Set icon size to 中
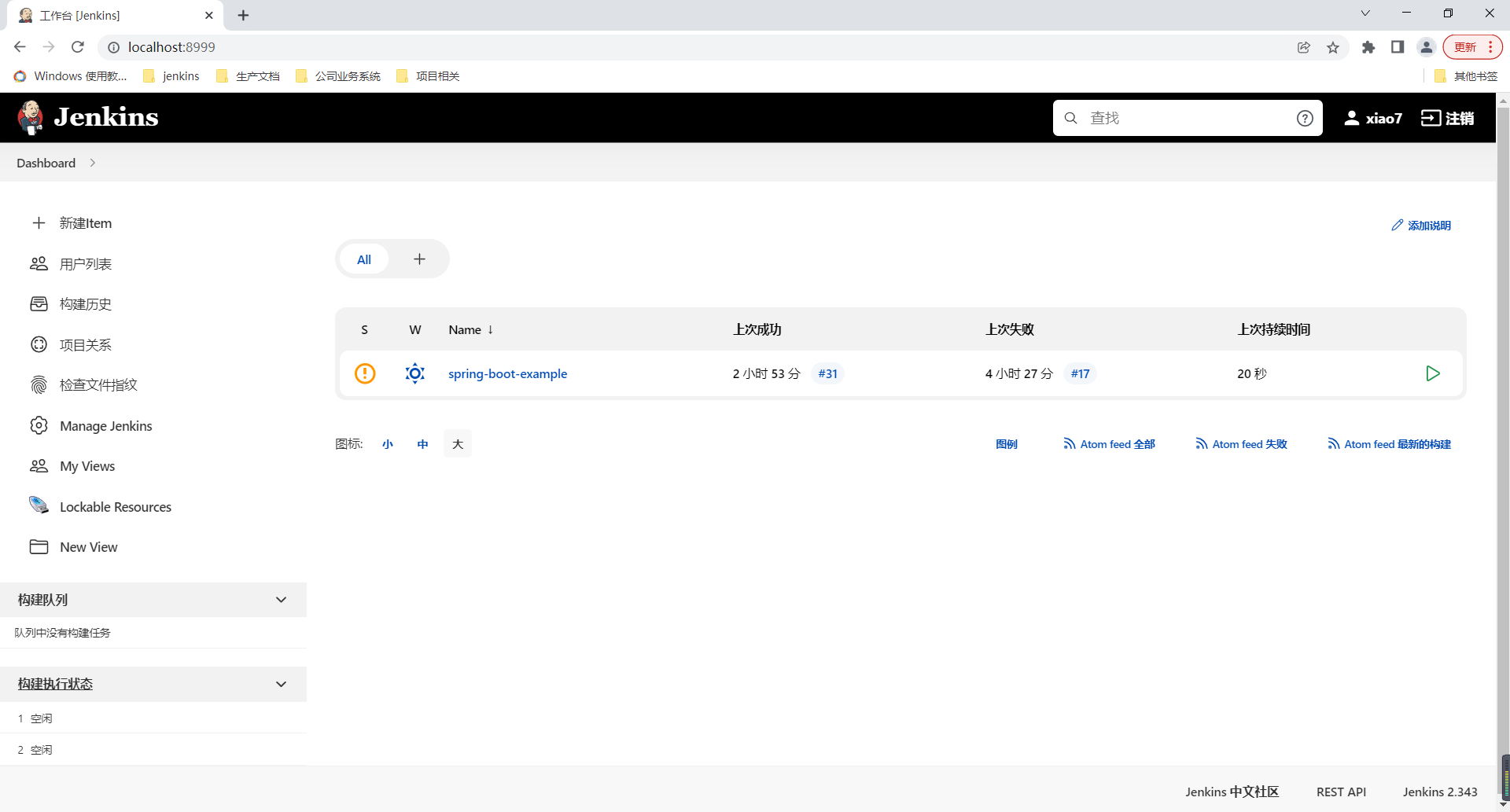The width and height of the screenshot is (1510, 812). [422, 444]
